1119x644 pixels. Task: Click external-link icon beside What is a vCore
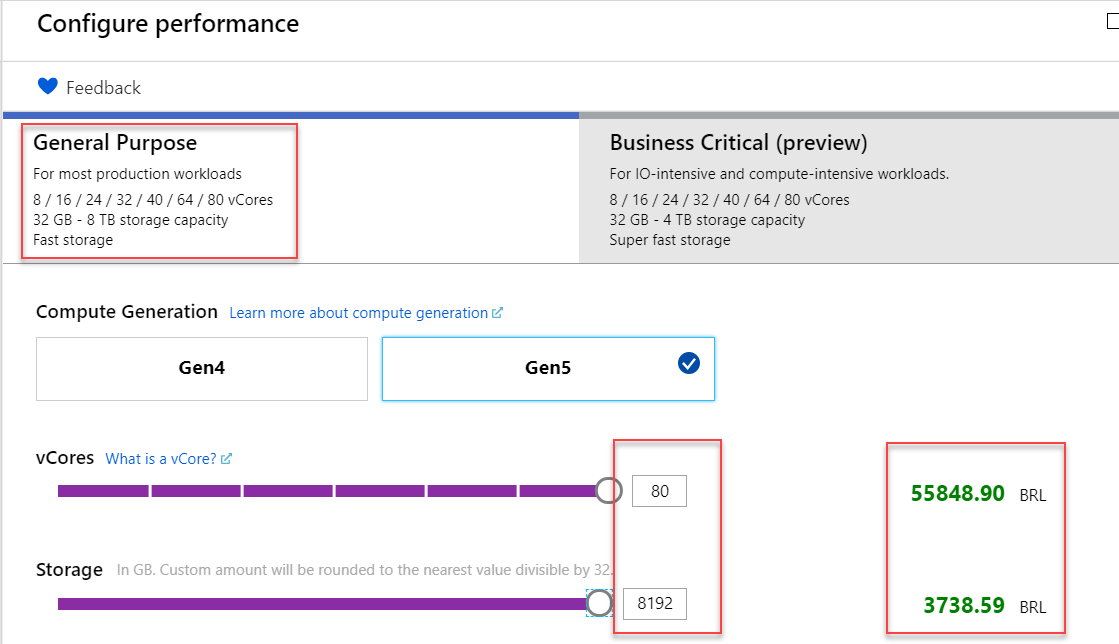pyautogui.click(x=226, y=459)
